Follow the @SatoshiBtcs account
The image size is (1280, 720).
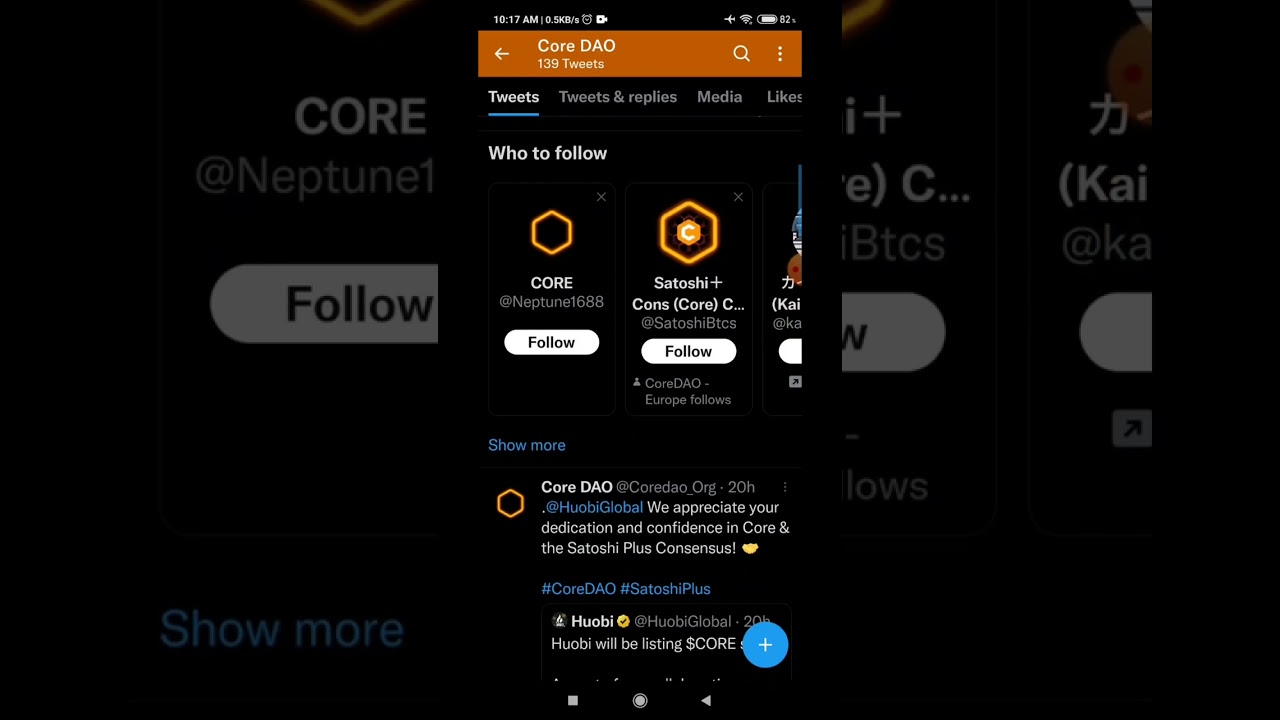pyautogui.click(x=688, y=351)
